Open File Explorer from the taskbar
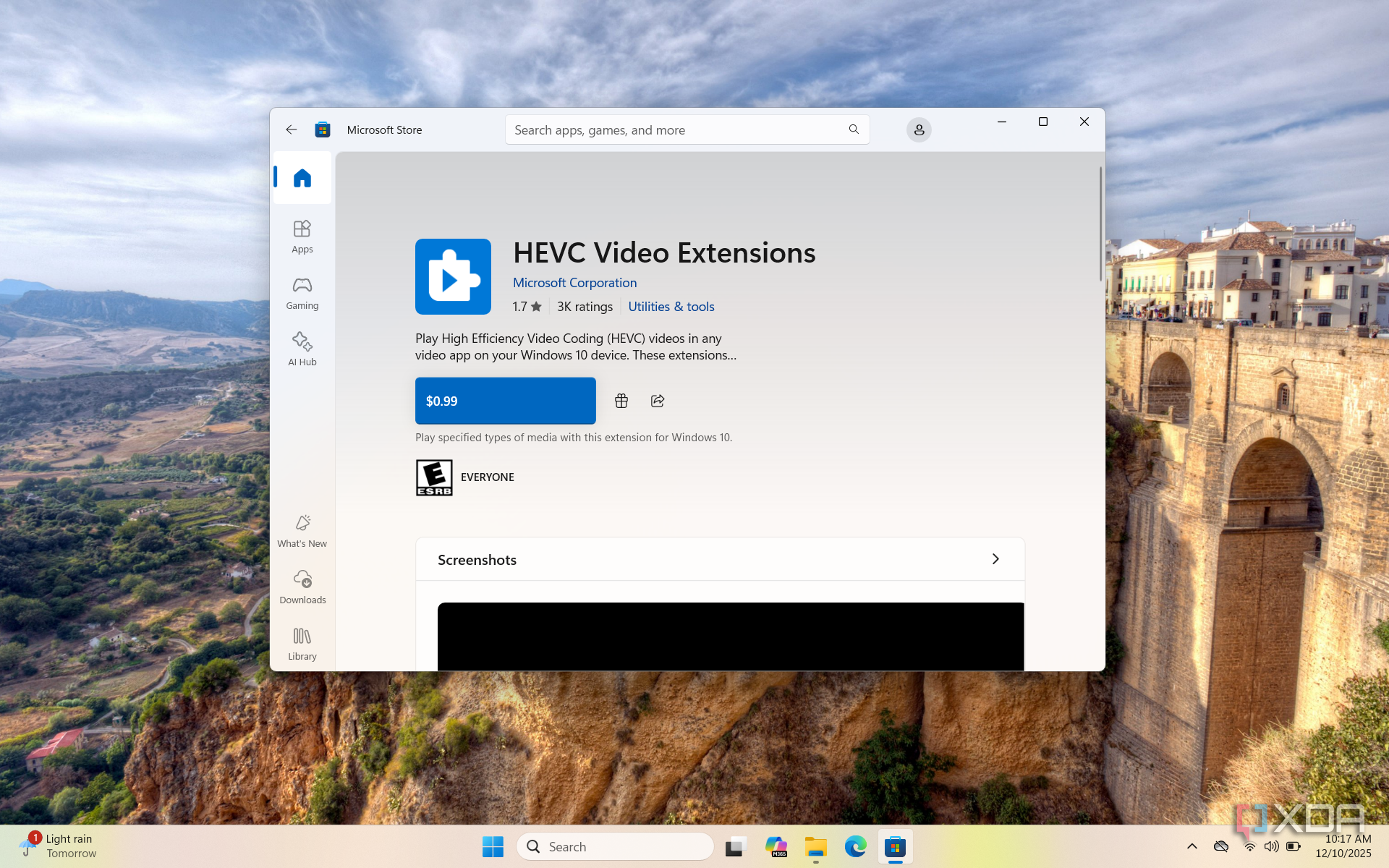This screenshot has height=868, width=1389. pos(816,846)
